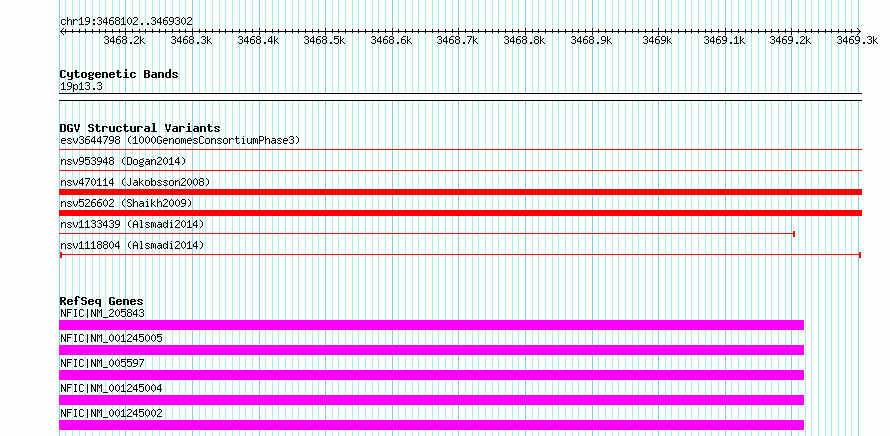Screen dimensions: 890x436
Task: Click the nsv1133439 variant line
Action: point(427,233)
